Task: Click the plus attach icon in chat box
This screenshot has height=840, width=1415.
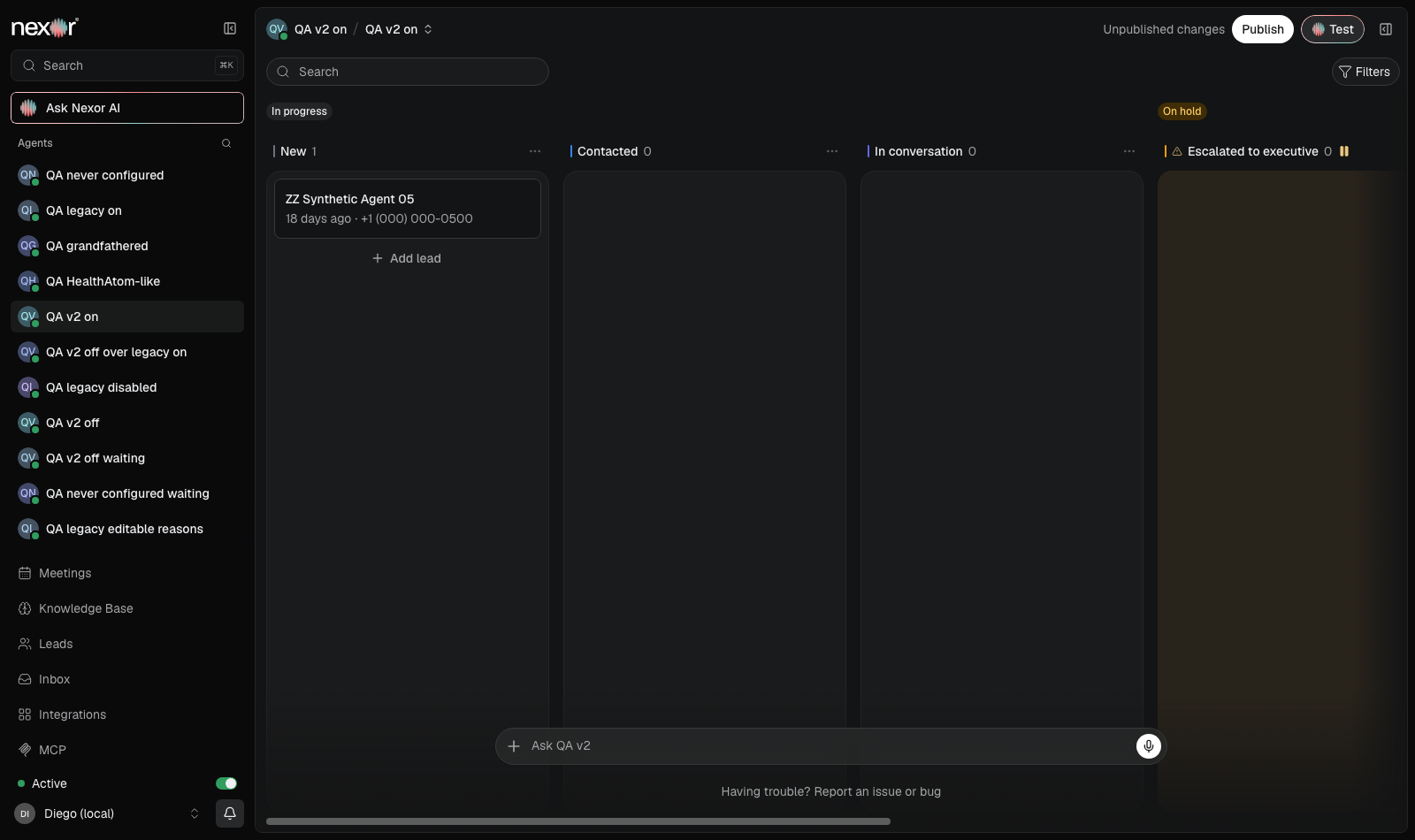Action: click(x=514, y=746)
